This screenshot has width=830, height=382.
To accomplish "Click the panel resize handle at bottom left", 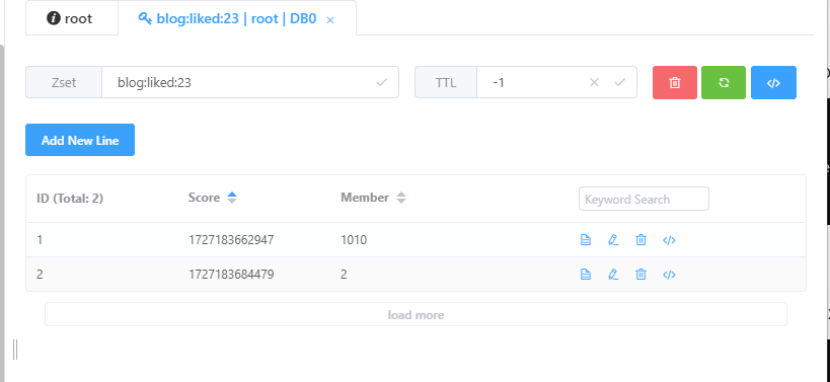I will click(15, 350).
